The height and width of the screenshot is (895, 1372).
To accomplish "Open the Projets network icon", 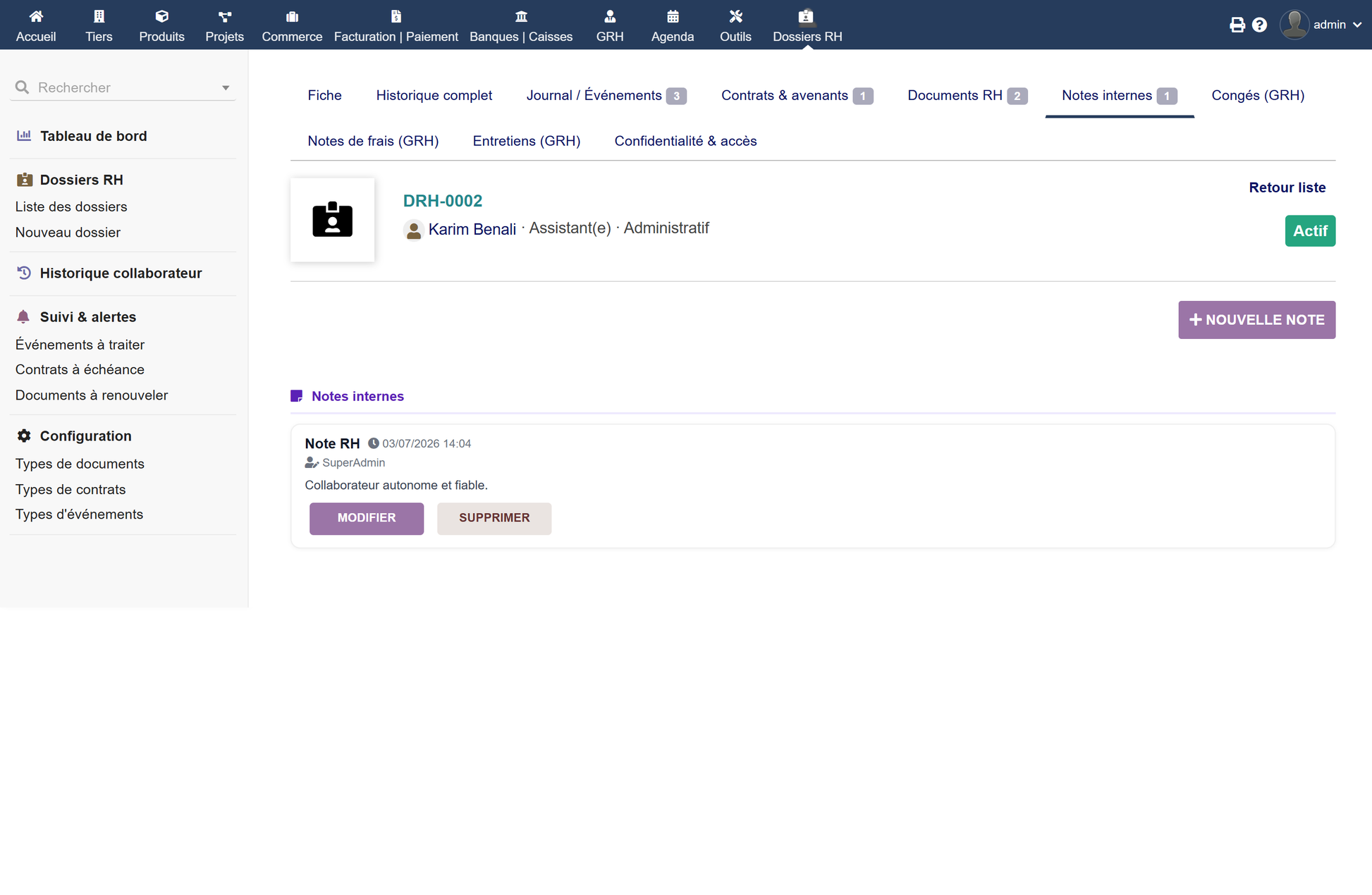I will [224, 16].
